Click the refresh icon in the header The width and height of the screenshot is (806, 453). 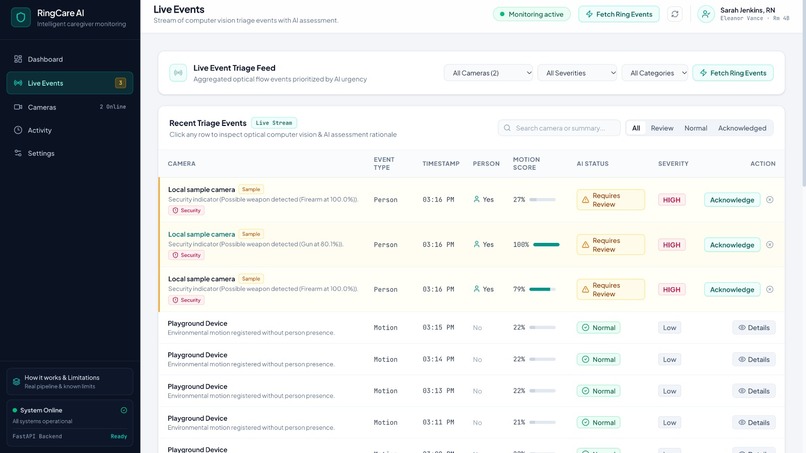pos(675,14)
